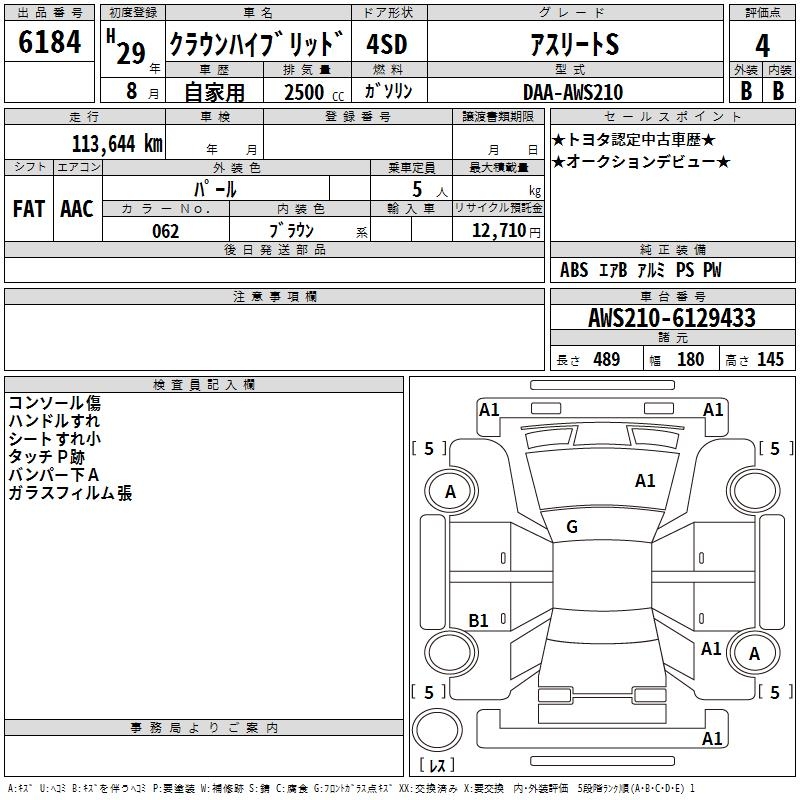Select the rear-left wheel circle
This screenshot has height=800, width=800.
(x=451, y=653)
